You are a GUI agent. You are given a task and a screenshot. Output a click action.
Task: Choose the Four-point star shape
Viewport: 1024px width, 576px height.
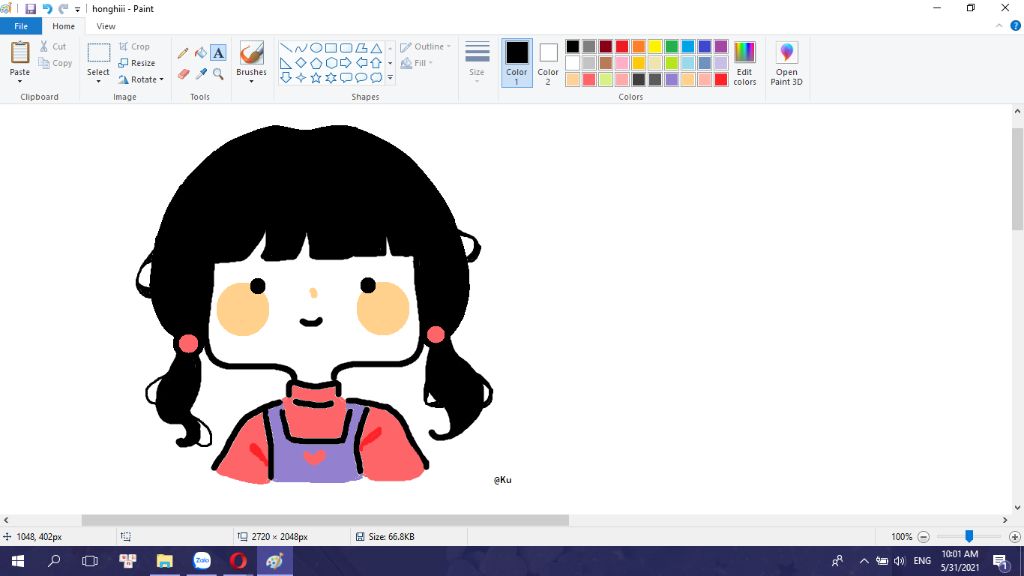300,78
